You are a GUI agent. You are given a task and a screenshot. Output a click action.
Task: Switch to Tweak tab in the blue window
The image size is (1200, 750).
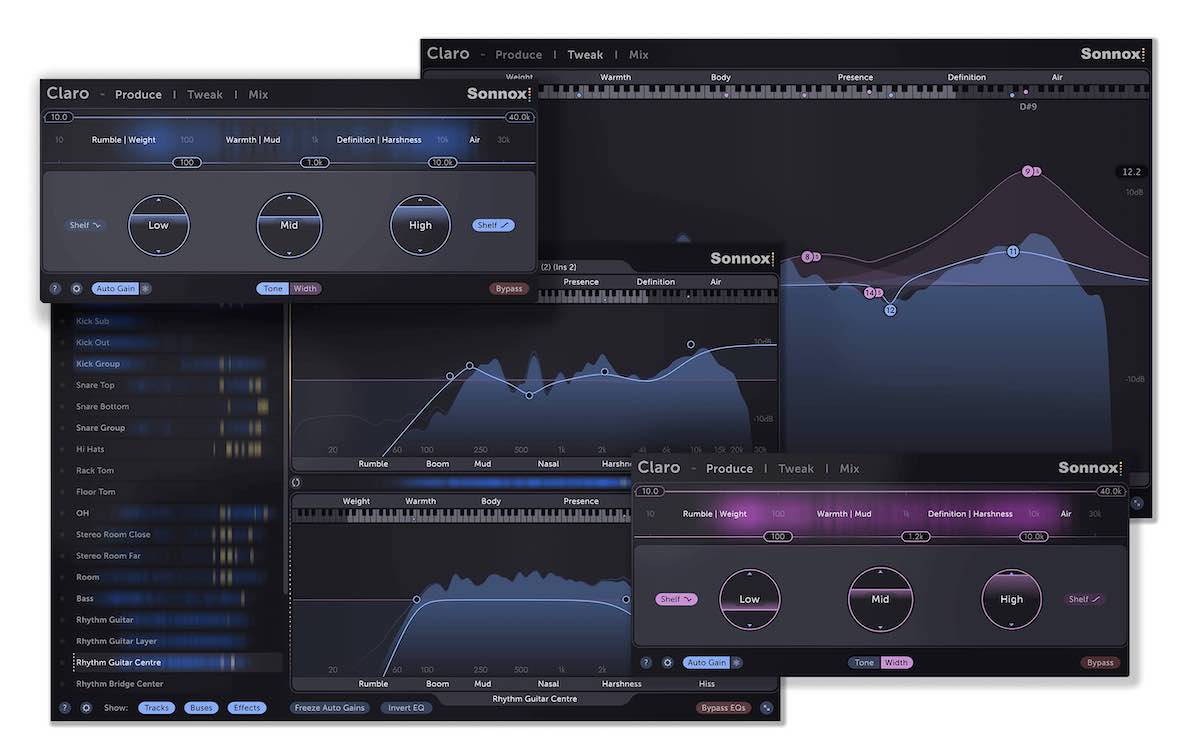(x=205, y=95)
